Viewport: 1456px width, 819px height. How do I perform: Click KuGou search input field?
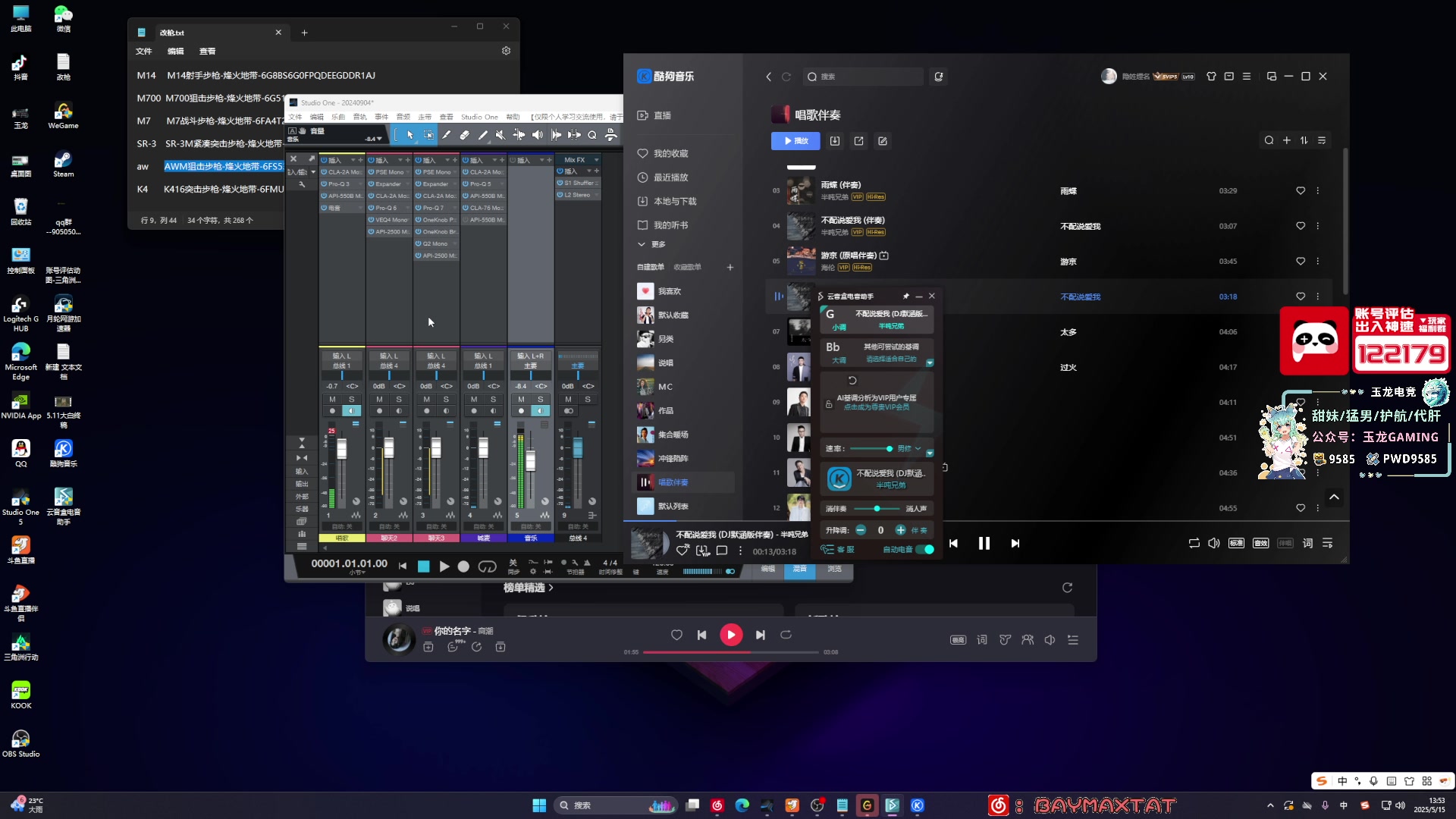[x=864, y=77]
